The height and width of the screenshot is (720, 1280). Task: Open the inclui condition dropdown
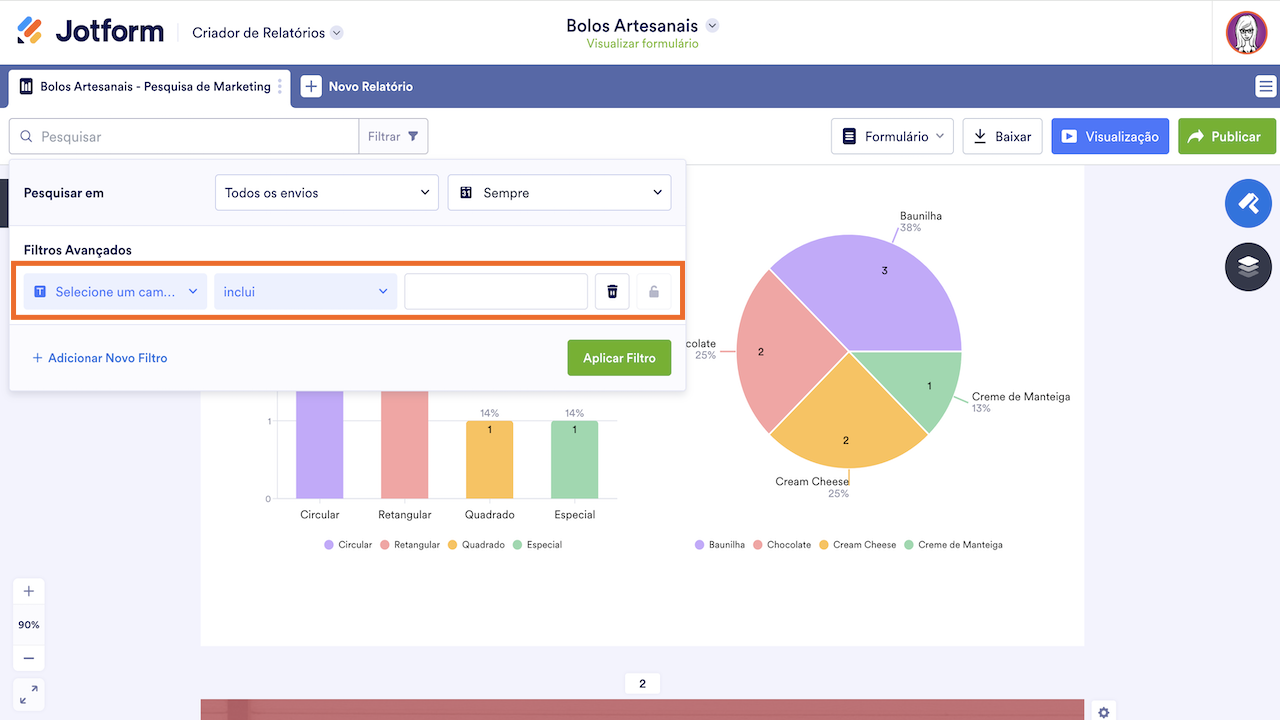pyautogui.click(x=305, y=290)
